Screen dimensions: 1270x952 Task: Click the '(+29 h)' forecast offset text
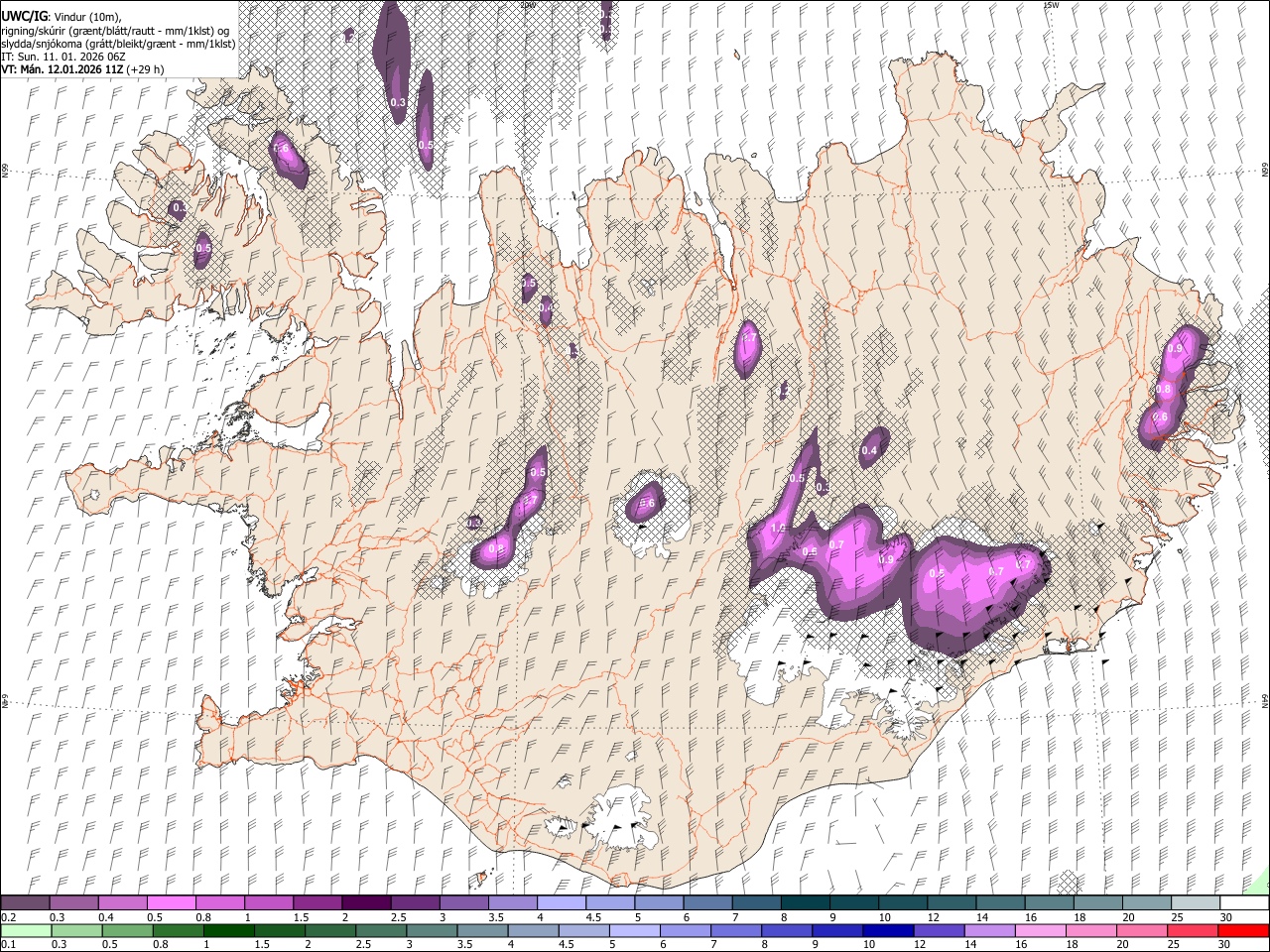[x=146, y=69]
